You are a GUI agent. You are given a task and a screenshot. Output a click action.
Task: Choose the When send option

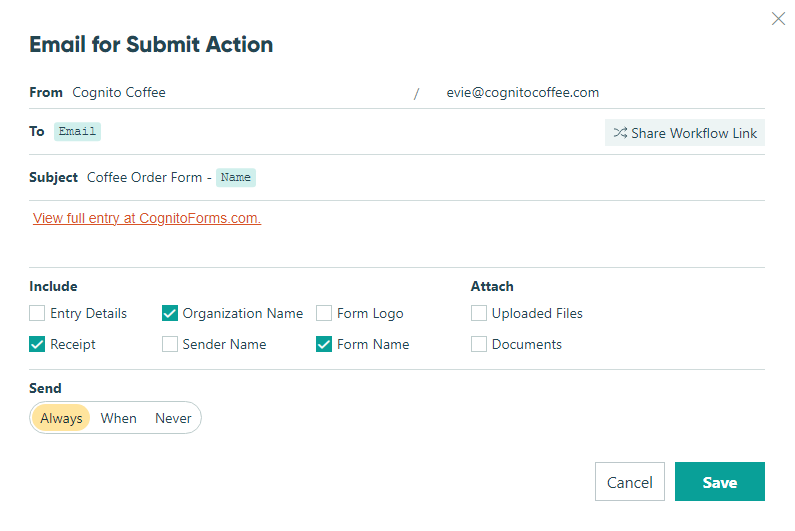[x=119, y=418]
